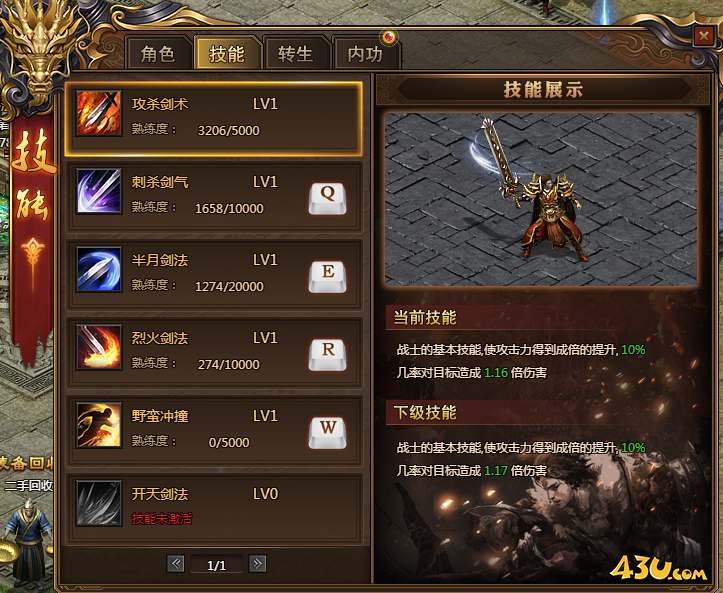Open the 转生 tab
The width and height of the screenshot is (723, 593).
(x=296, y=54)
